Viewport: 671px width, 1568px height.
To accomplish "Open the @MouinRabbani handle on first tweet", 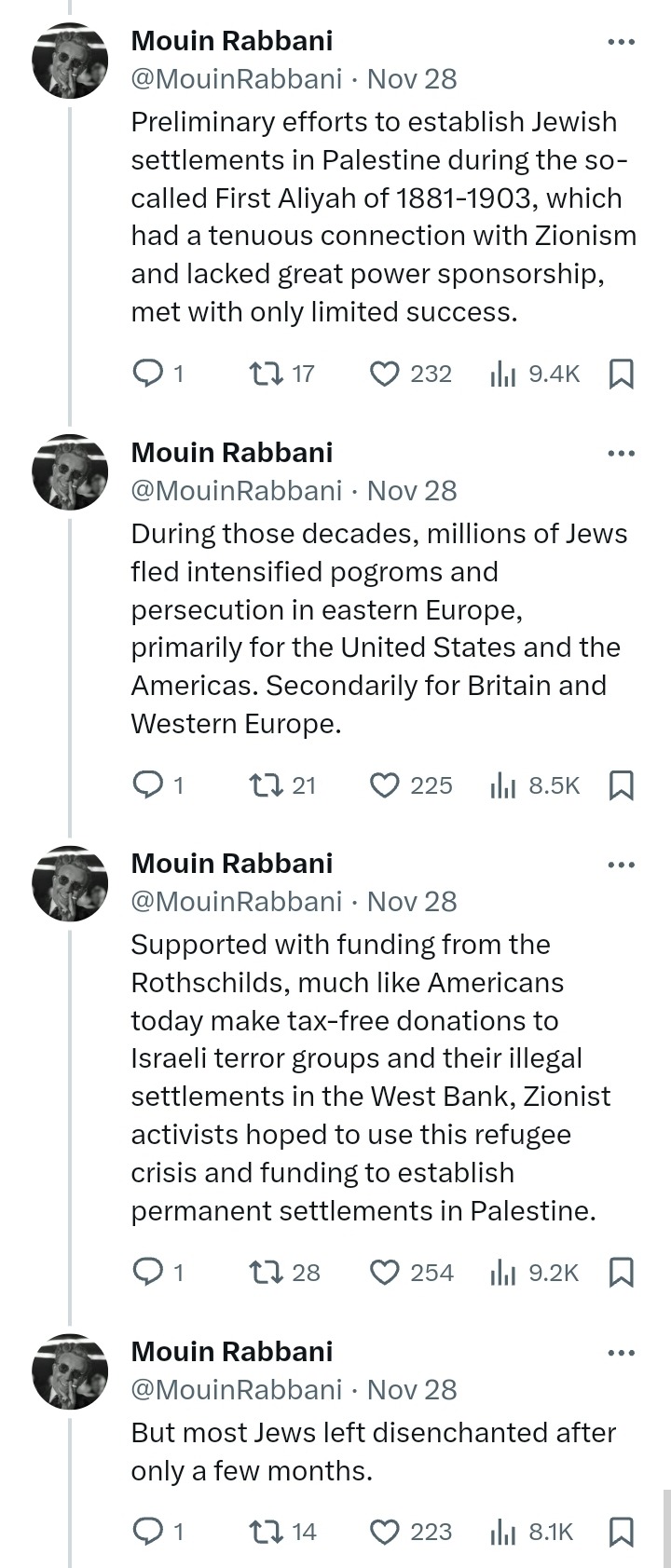I will [x=237, y=79].
